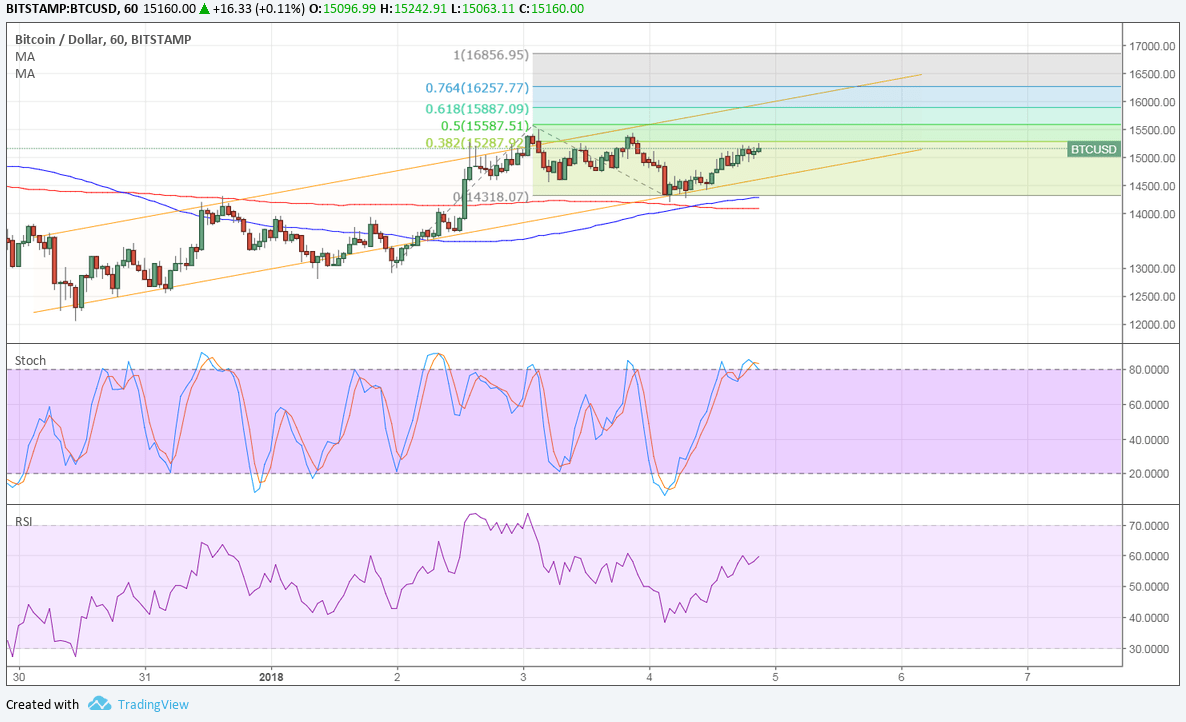Viewport: 1186px width, 722px height.
Task: Select the 2018 marker on the time axis
Action: pyautogui.click(x=271, y=676)
